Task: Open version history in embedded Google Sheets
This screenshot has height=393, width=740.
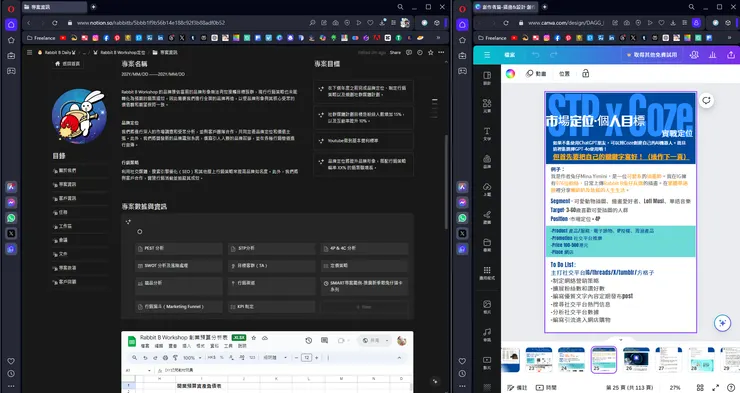Action: (x=309, y=340)
